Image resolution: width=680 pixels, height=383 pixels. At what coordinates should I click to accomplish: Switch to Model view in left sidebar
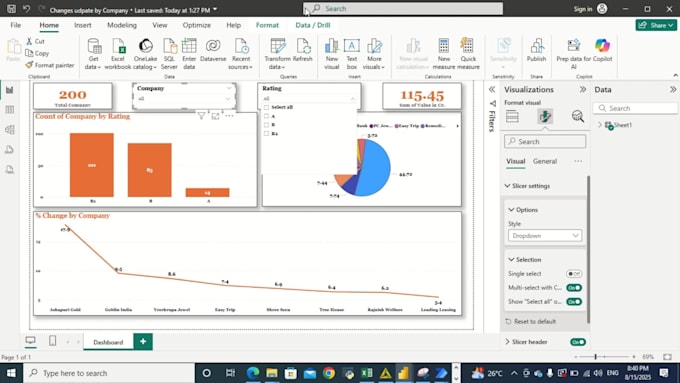[10, 130]
